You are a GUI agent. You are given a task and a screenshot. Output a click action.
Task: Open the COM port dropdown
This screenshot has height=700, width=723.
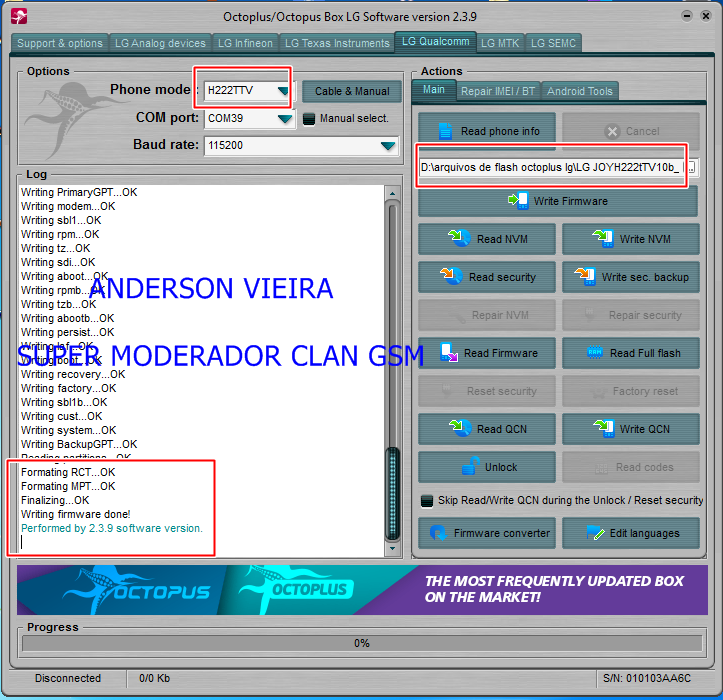click(x=285, y=119)
